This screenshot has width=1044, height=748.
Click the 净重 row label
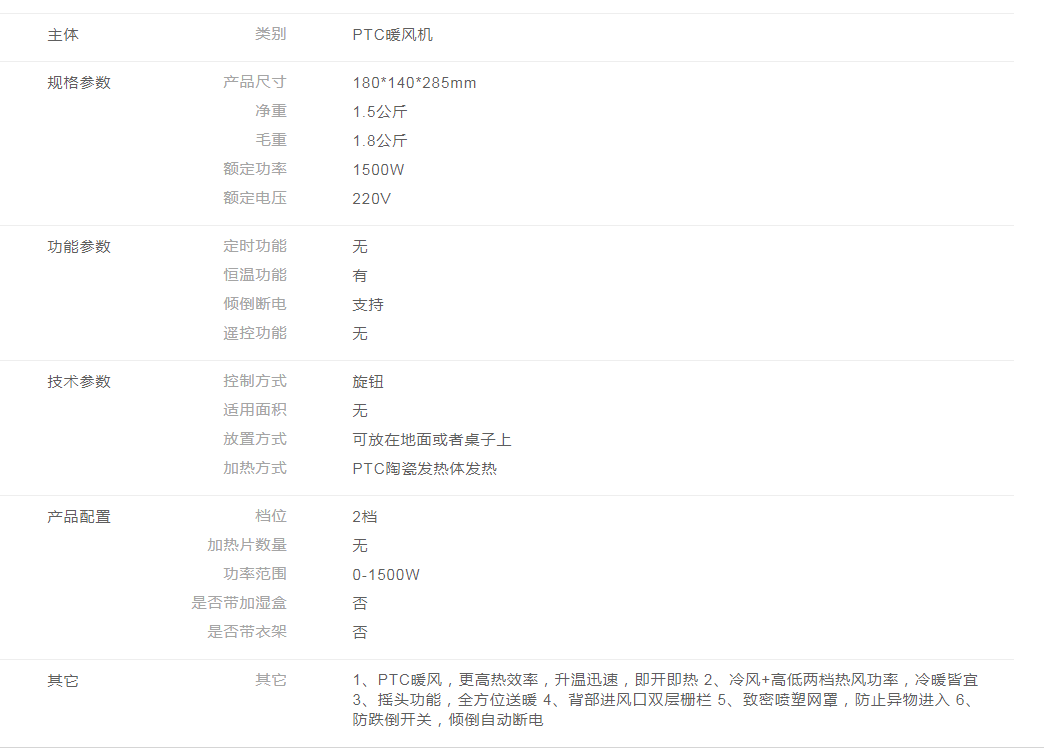270,111
